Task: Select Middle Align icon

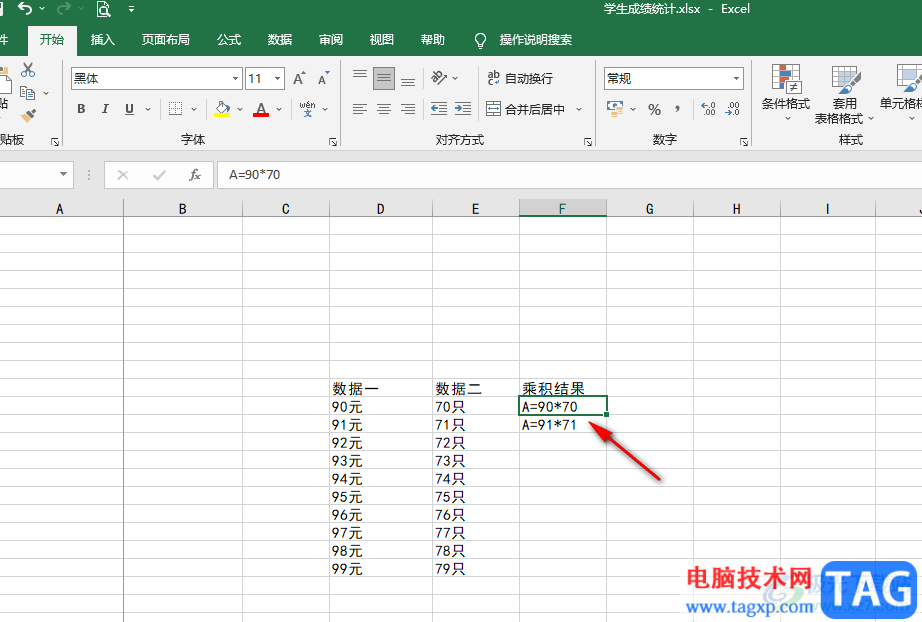Action: 384,78
